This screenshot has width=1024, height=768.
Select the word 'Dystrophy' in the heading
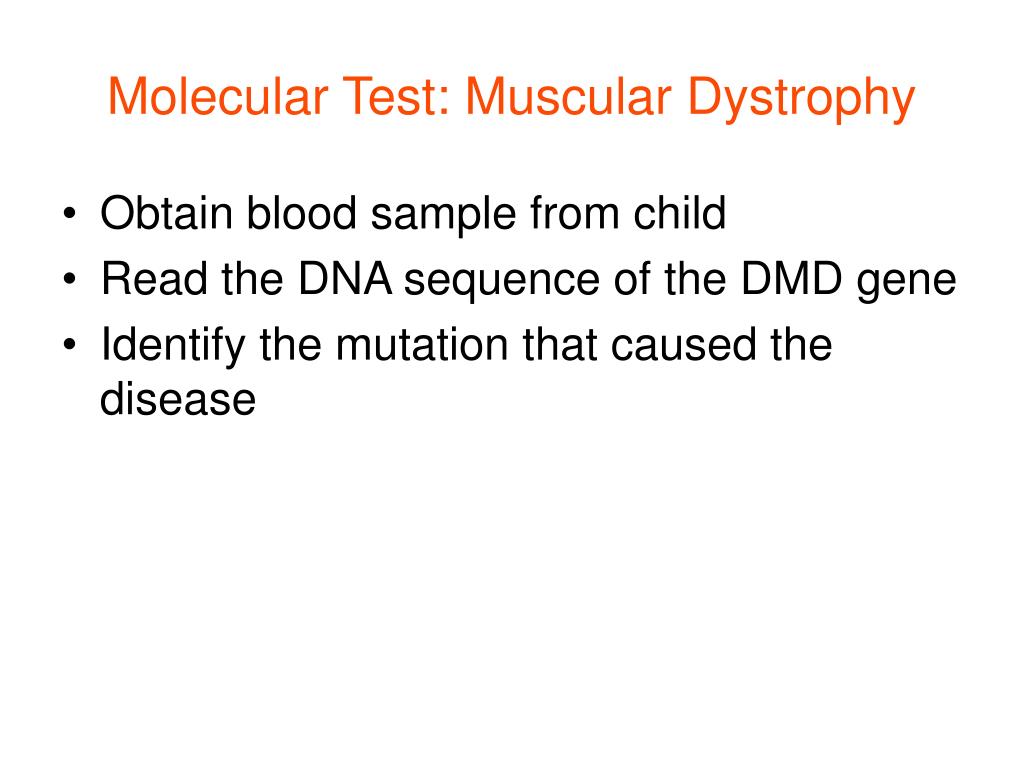click(801, 99)
